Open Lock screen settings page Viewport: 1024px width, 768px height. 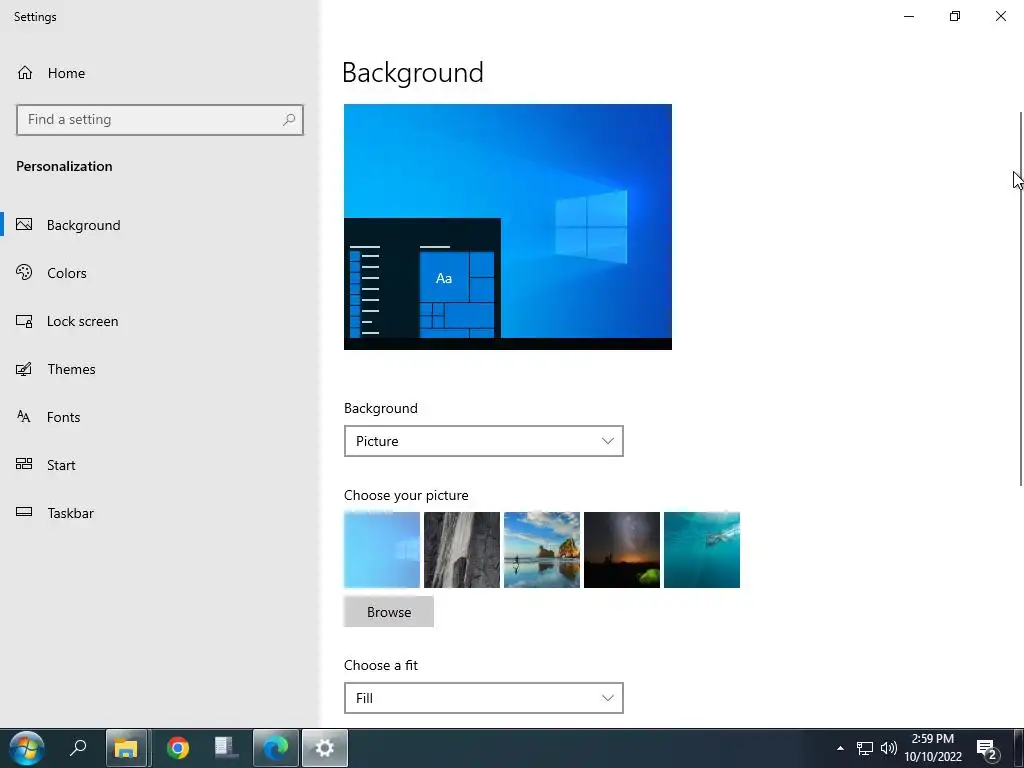(x=82, y=321)
